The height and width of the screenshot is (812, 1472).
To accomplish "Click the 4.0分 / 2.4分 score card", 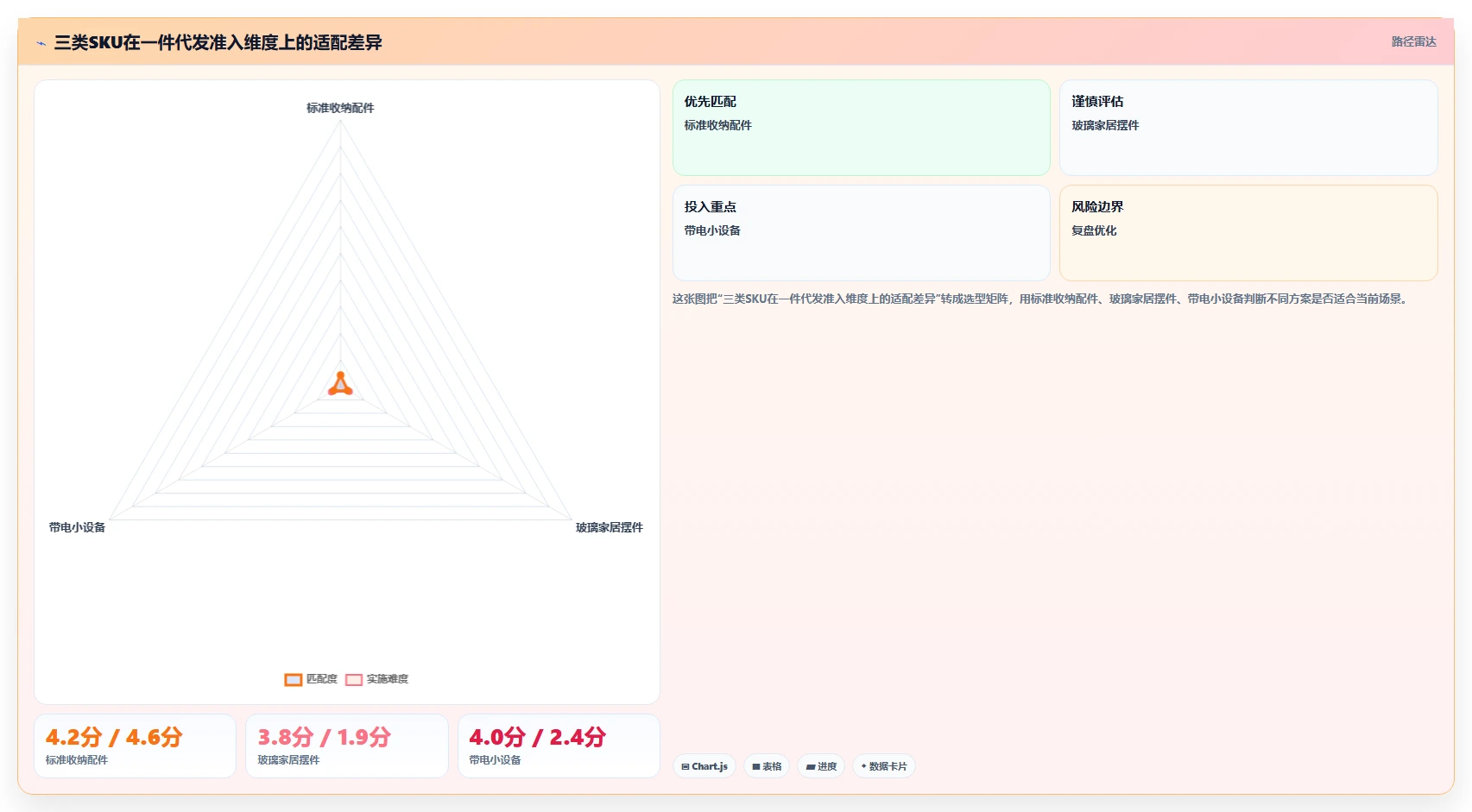I will [x=559, y=746].
